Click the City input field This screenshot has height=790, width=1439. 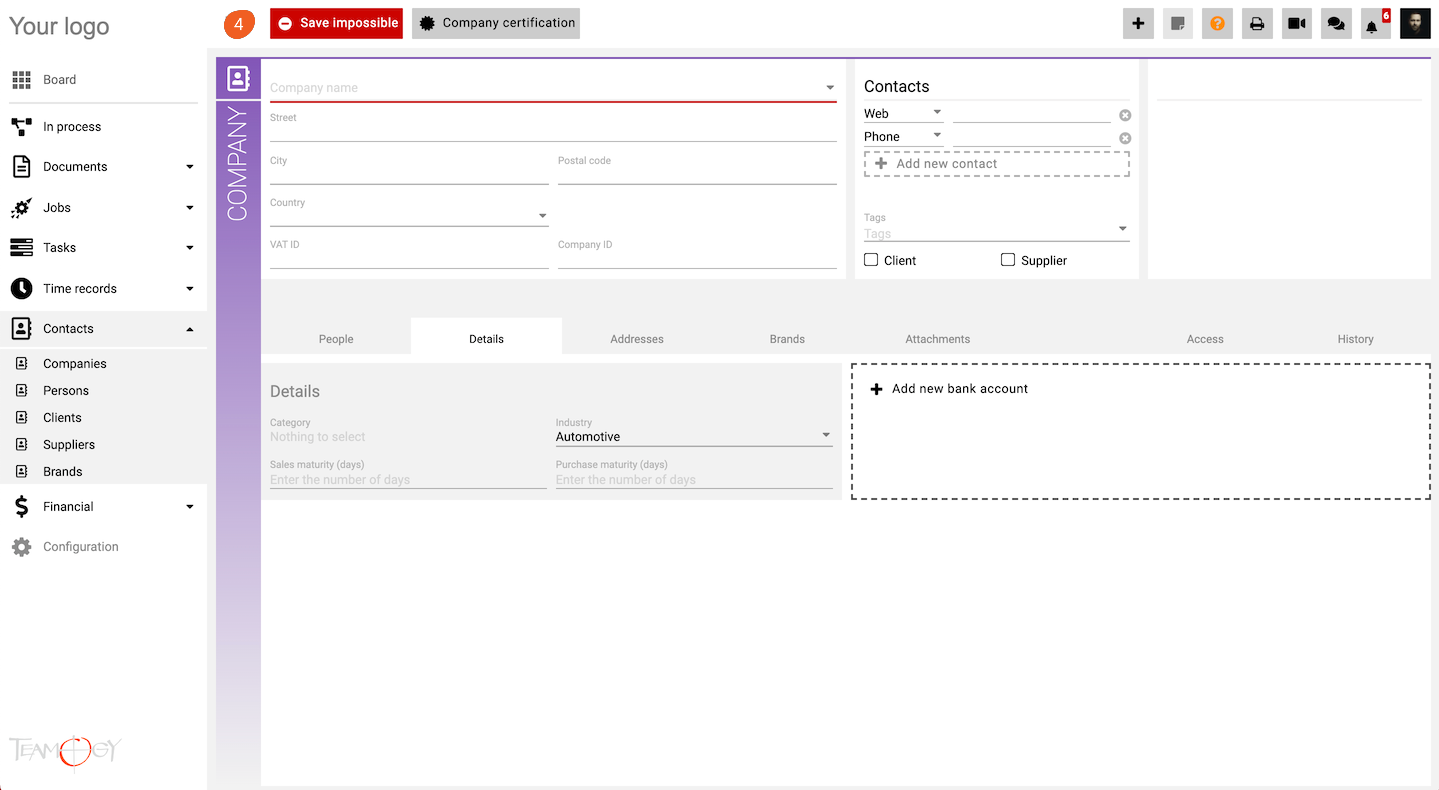[409, 174]
